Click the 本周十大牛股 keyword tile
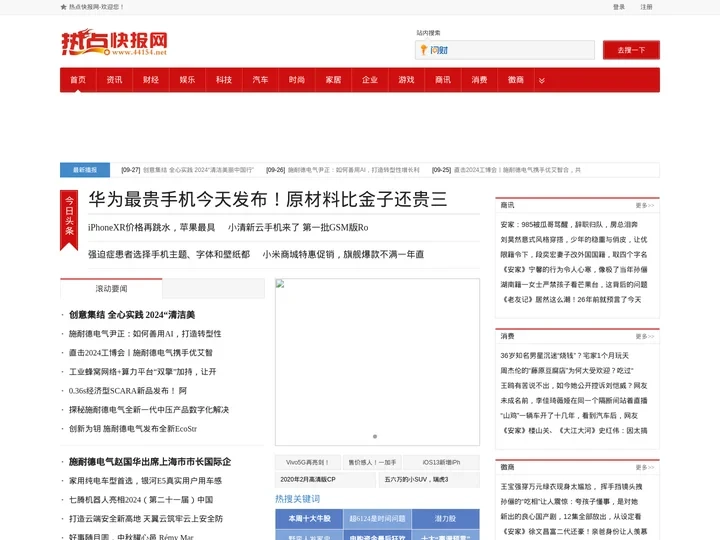The height and width of the screenshot is (540, 720). coord(309,518)
